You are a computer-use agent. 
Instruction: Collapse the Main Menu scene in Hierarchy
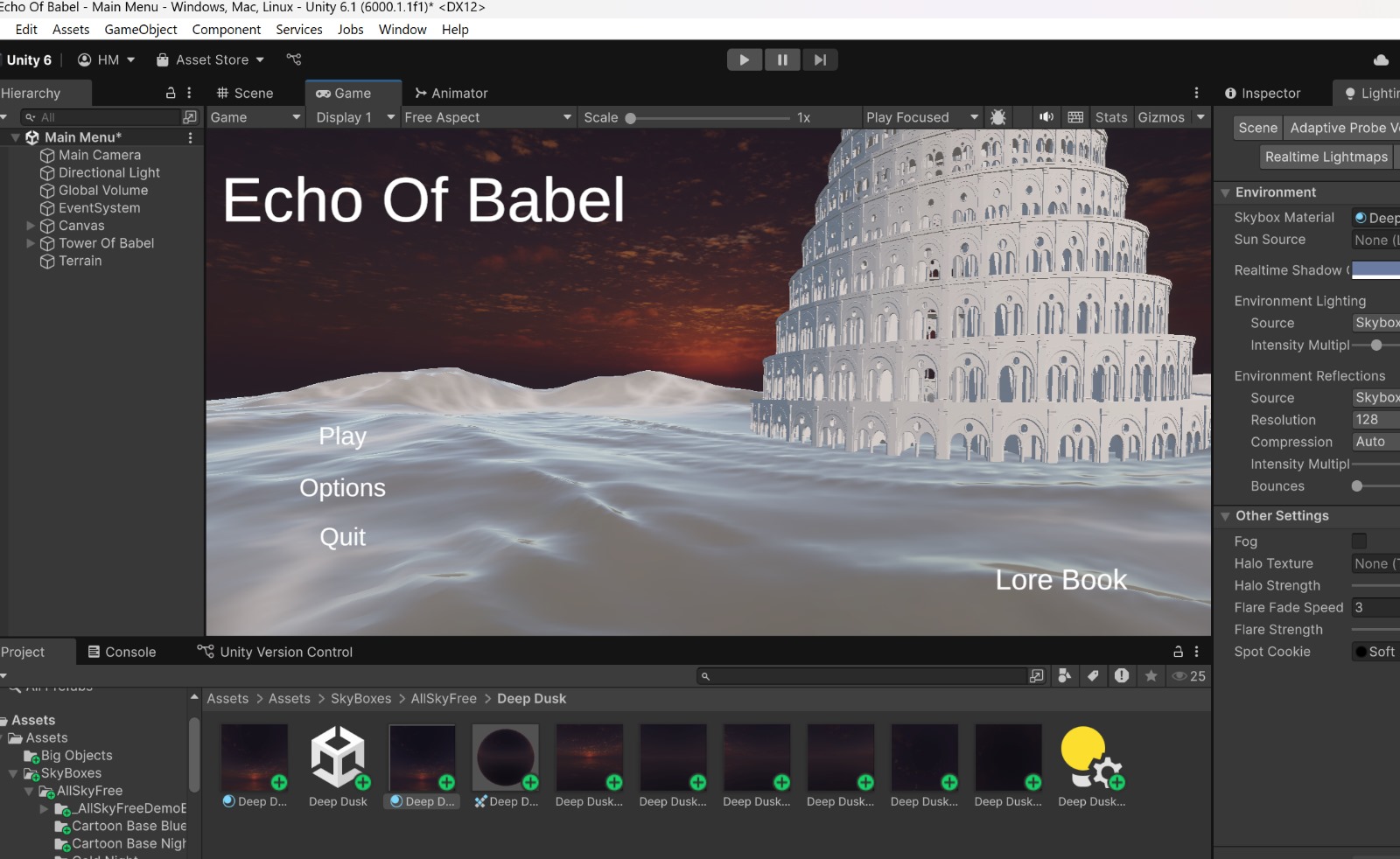pos(16,137)
